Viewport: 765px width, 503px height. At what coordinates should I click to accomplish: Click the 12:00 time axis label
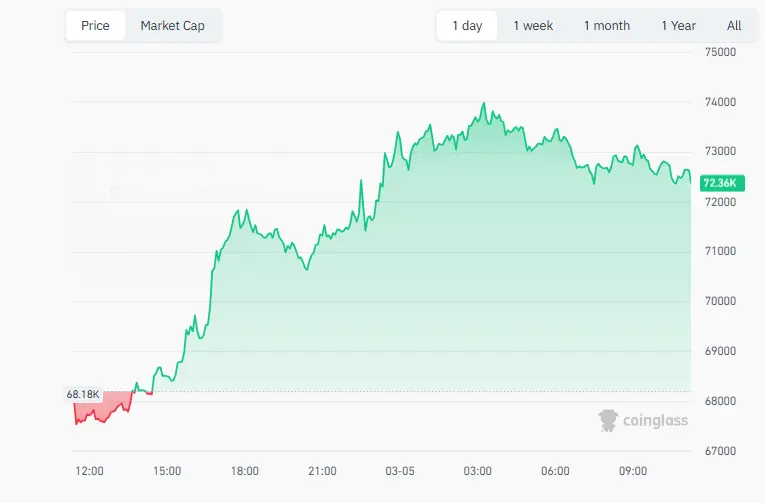pyautogui.click(x=89, y=471)
